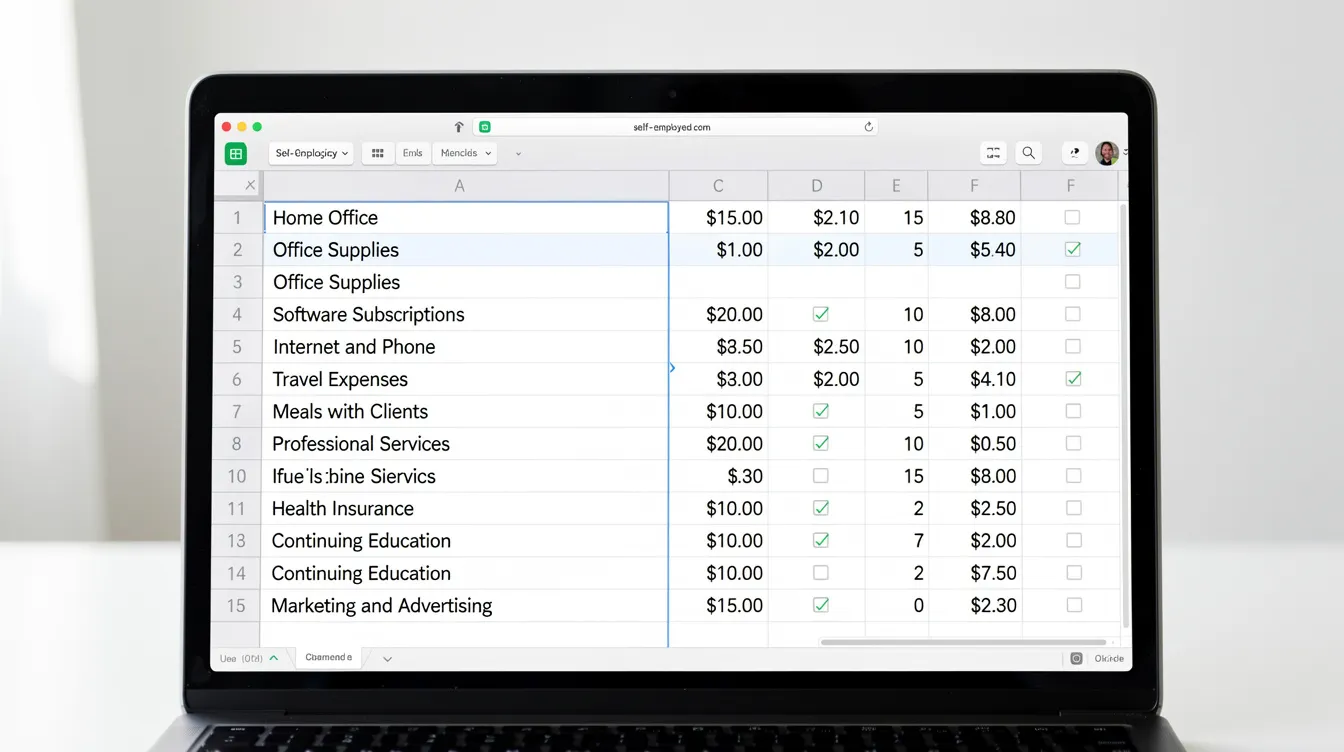Select the Continuing Education cell in row 13
1344x752 pixels.
(466, 540)
